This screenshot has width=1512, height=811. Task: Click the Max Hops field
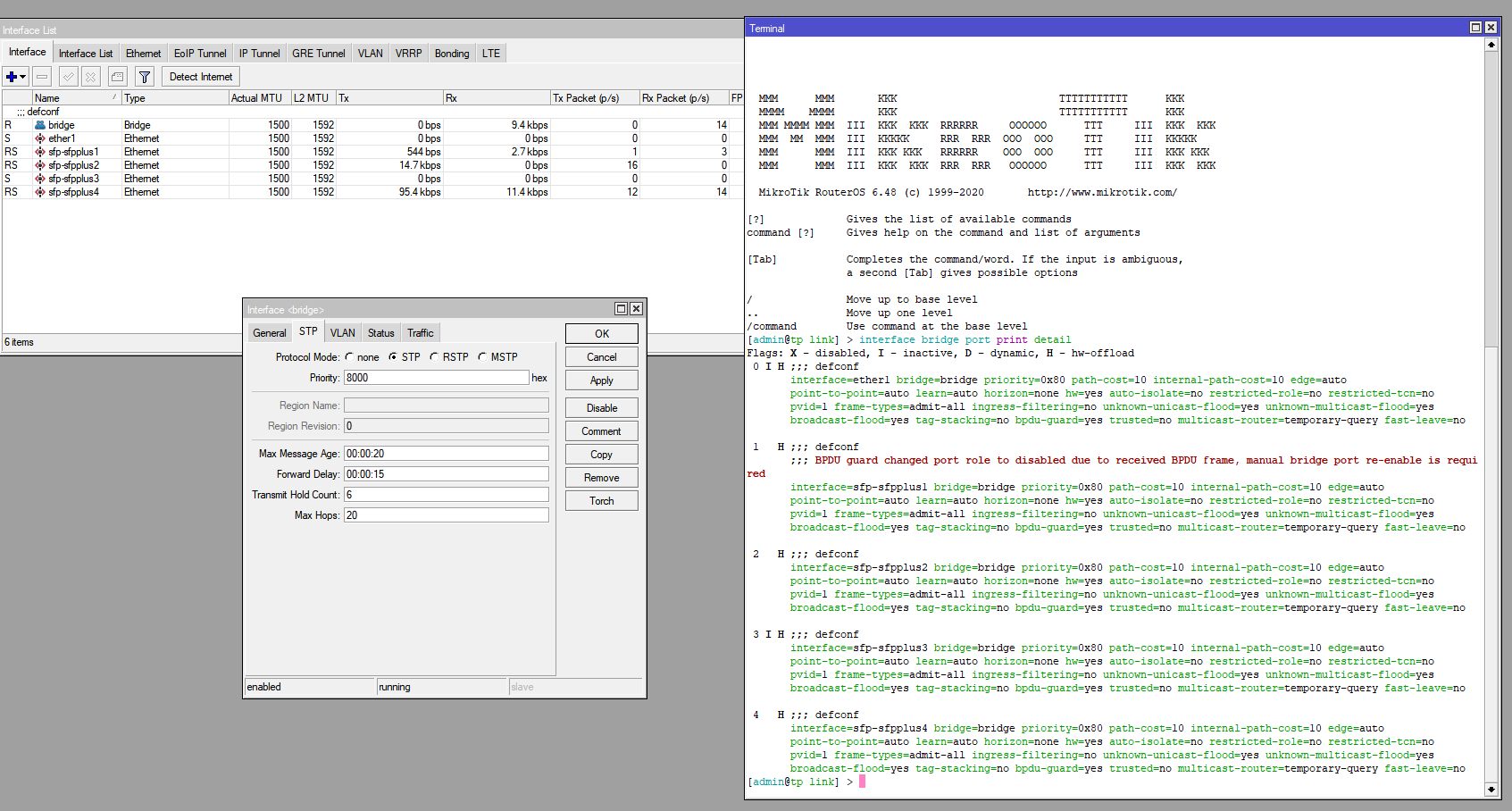(x=447, y=515)
